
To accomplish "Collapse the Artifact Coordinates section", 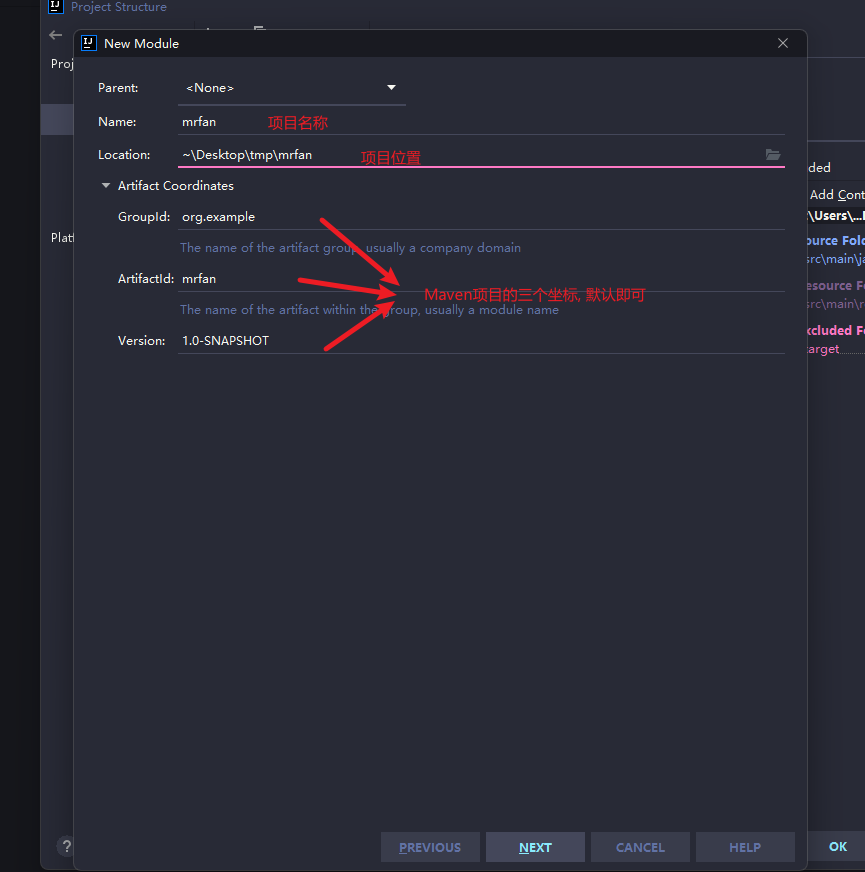I will (106, 186).
